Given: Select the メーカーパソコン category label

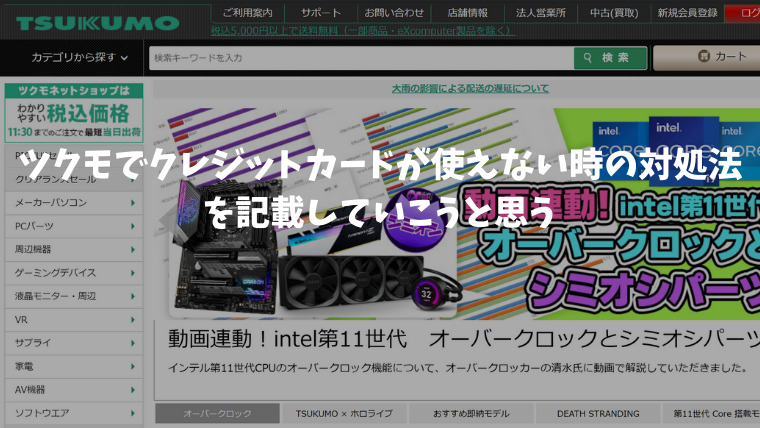Looking at the screenshot, I should click(x=50, y=203).
